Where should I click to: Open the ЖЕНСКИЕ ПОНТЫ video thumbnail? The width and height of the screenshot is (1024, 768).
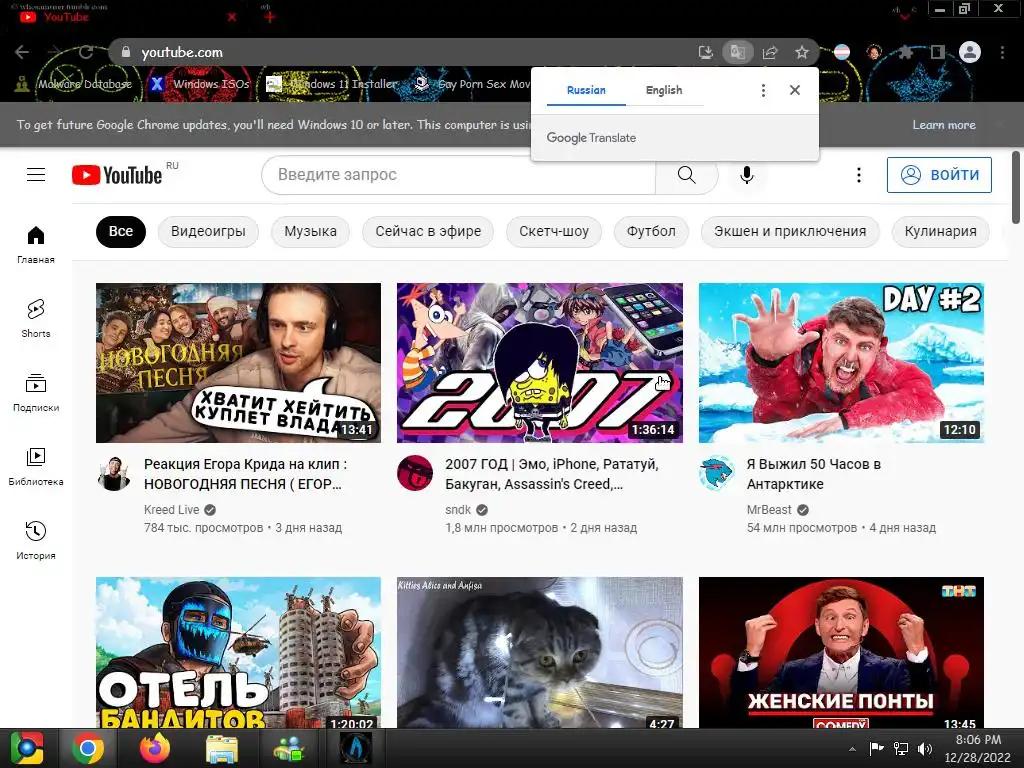tap(841, 652)
